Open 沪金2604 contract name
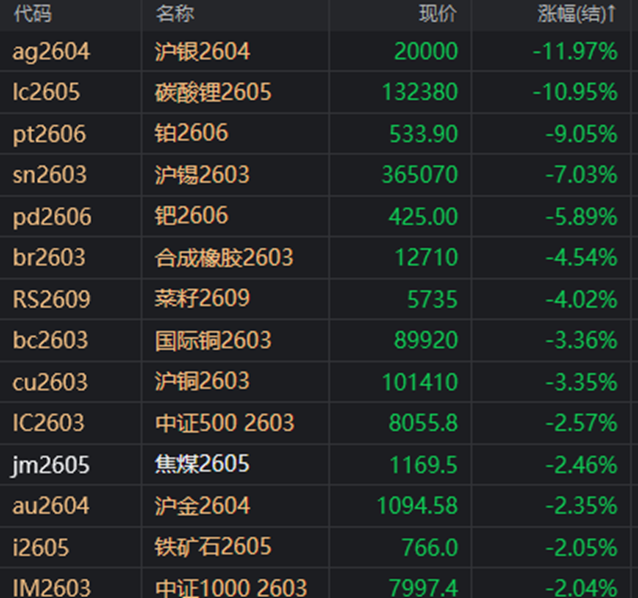This screenshot has height=598, width=638. (x=202, y=506)
